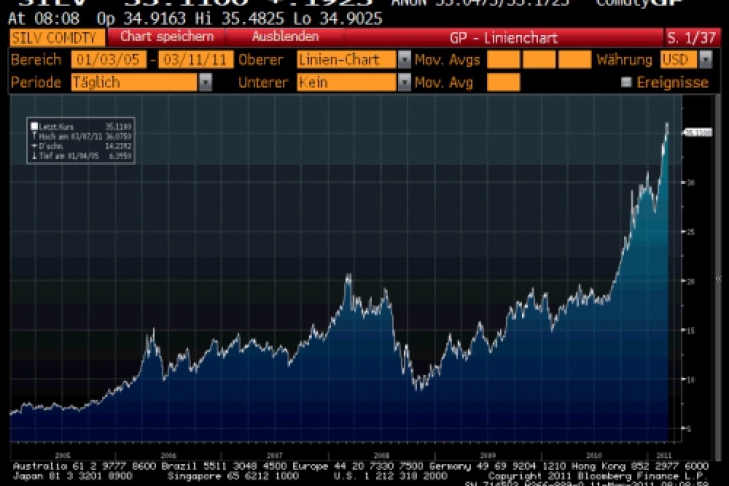
Task: Expand the Periode Täglich dropdown
Action: (x=205, y=82)
